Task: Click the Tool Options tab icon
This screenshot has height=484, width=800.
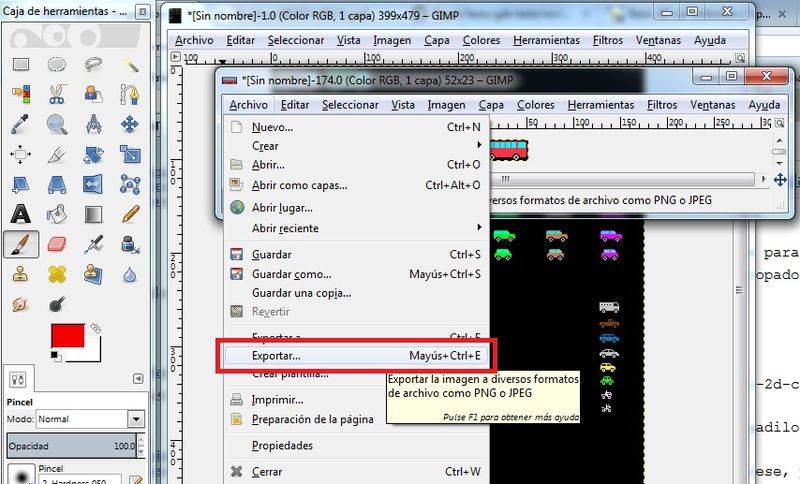Action: click(x=18, y=379)
